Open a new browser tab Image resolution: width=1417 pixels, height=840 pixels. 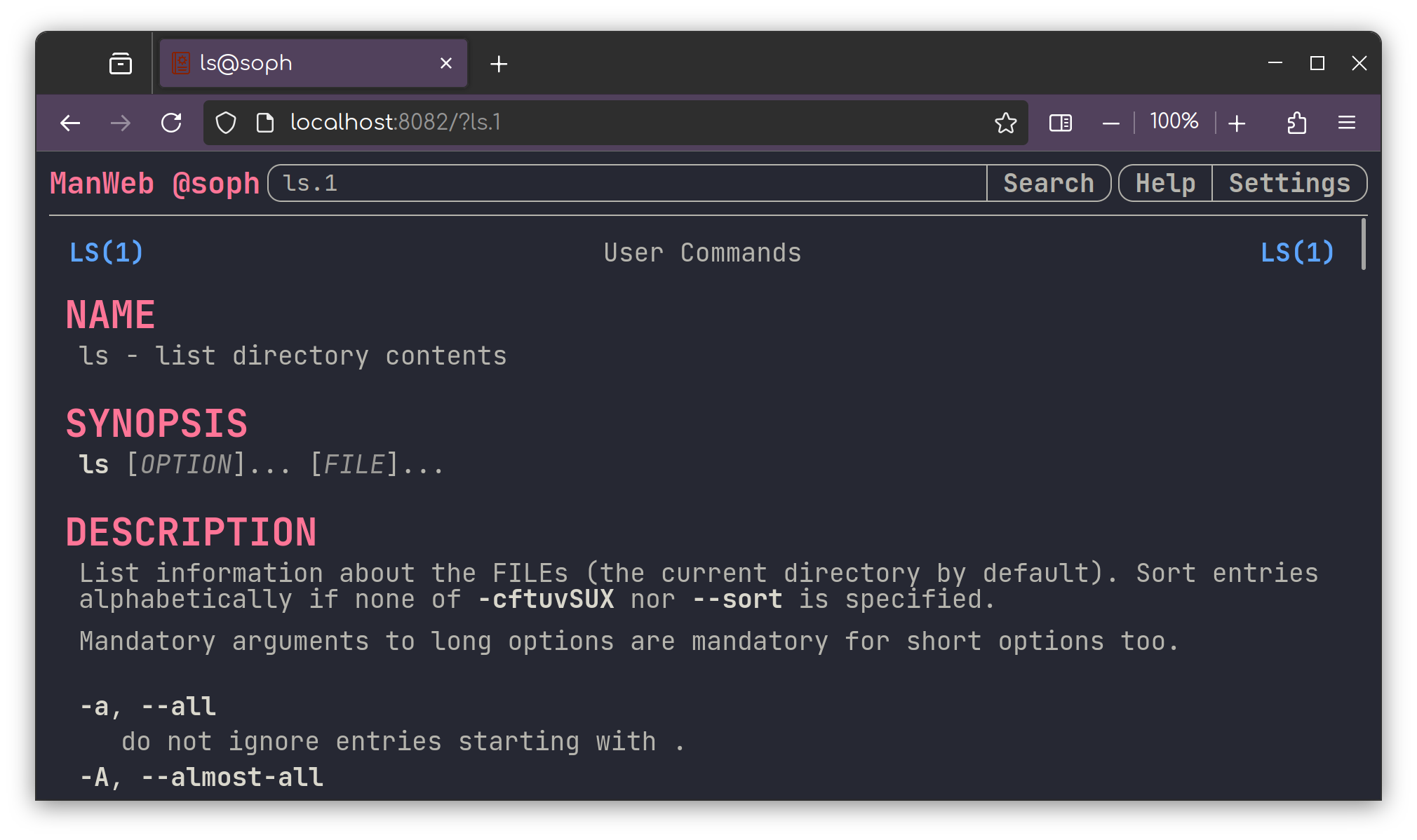[x=499, y=65]
